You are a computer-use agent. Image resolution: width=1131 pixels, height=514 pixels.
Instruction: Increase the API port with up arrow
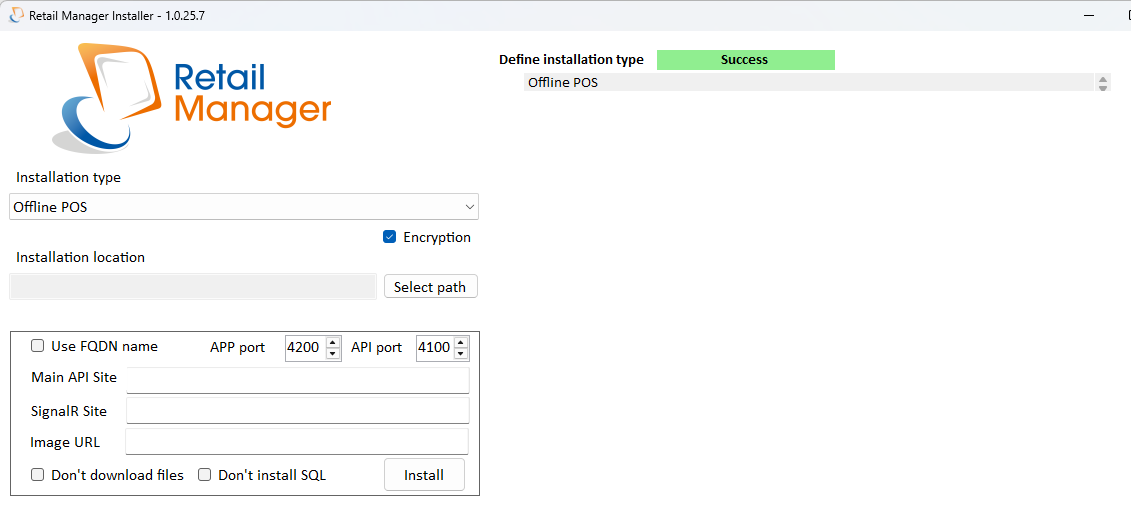pos(462,342)
